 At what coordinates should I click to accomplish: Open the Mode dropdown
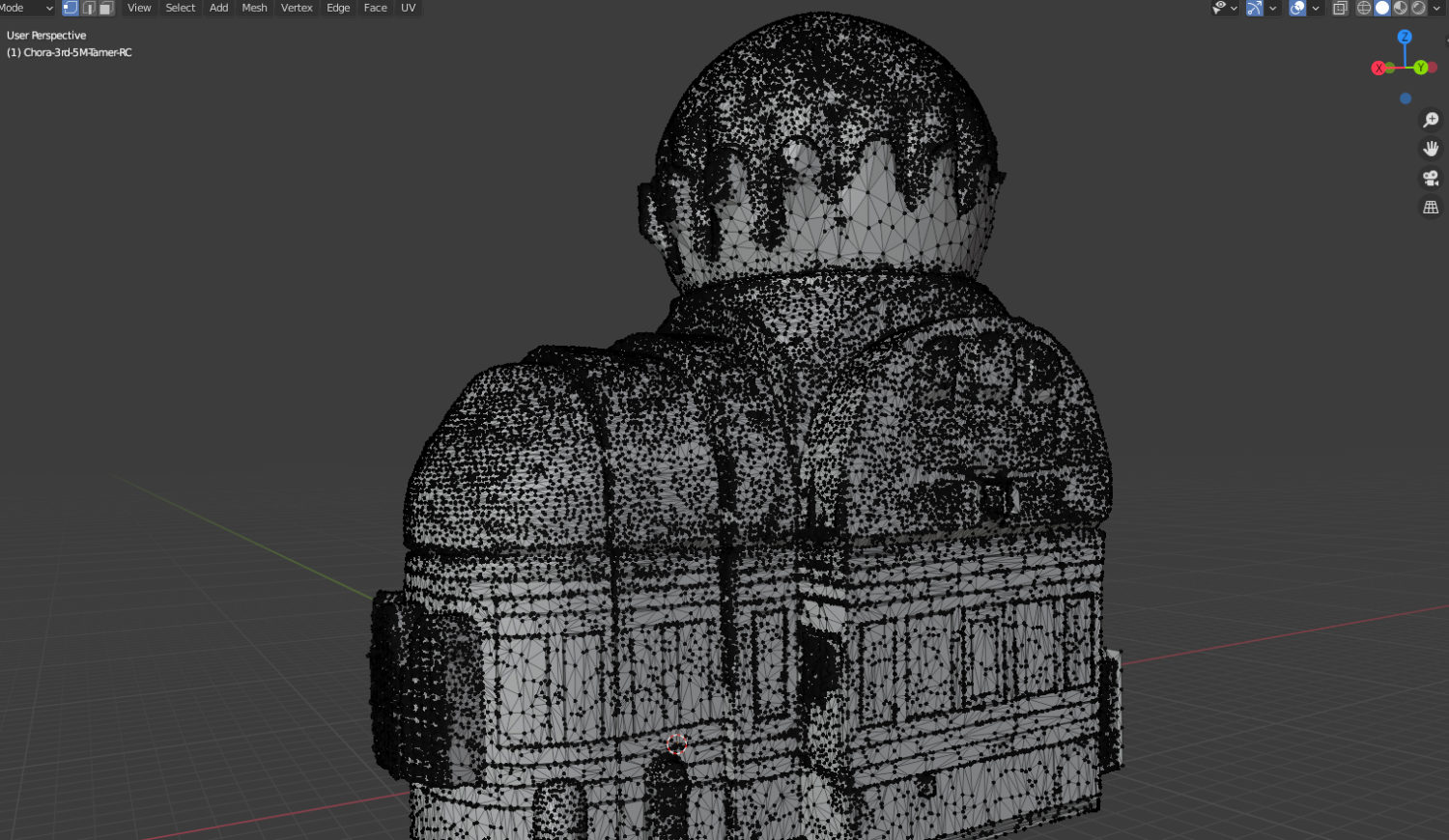click(26, 8)
